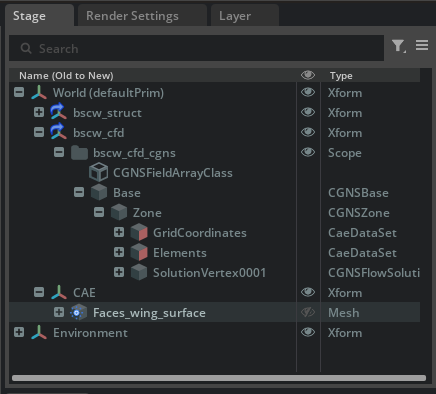The width and height of the screenshot is (436, 394).
Task: Open the Render Settings tab
Action: click(142, 16)
